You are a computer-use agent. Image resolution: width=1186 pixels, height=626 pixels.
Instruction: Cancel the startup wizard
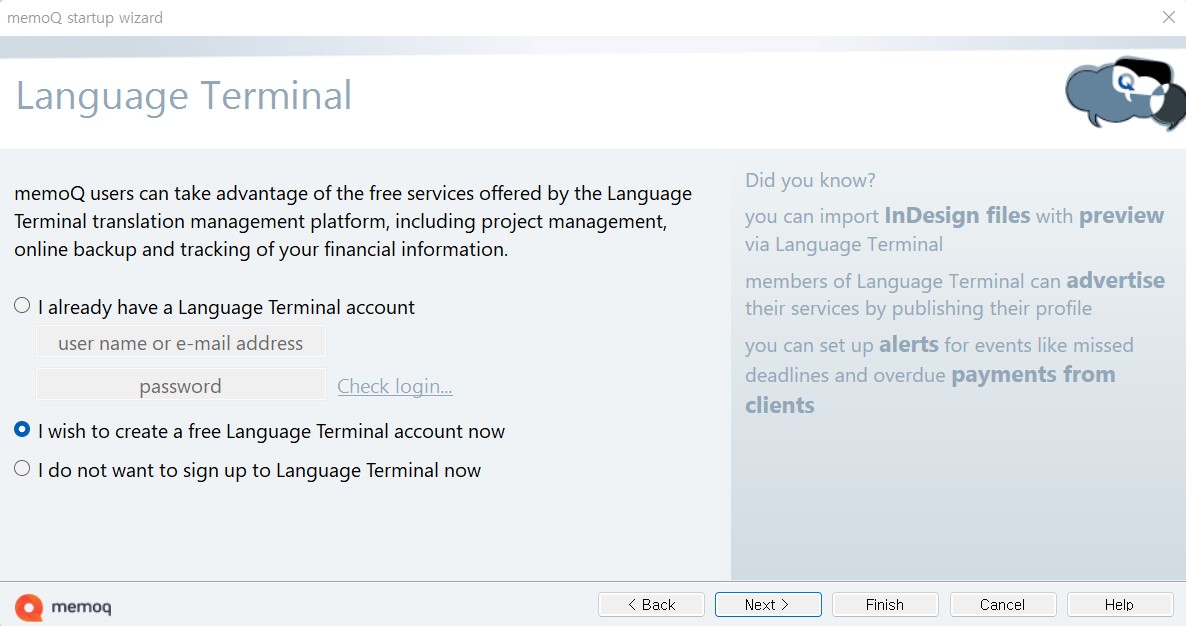coord(1002,604)
